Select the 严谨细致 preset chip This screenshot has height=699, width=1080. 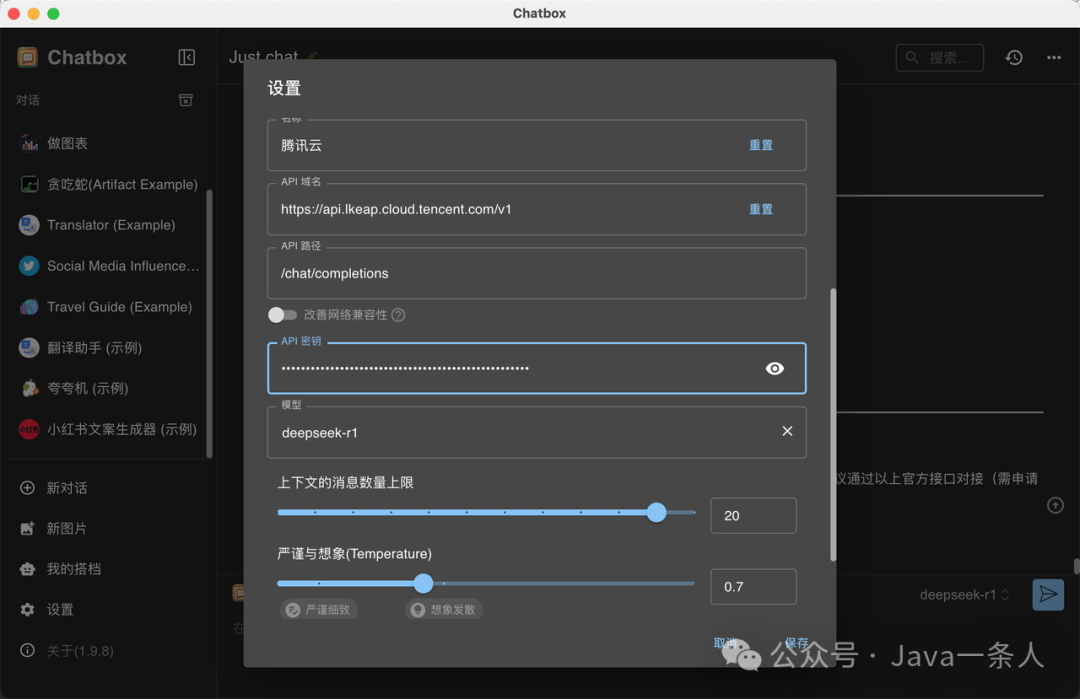pyautogui.click(x=319, y=609)
